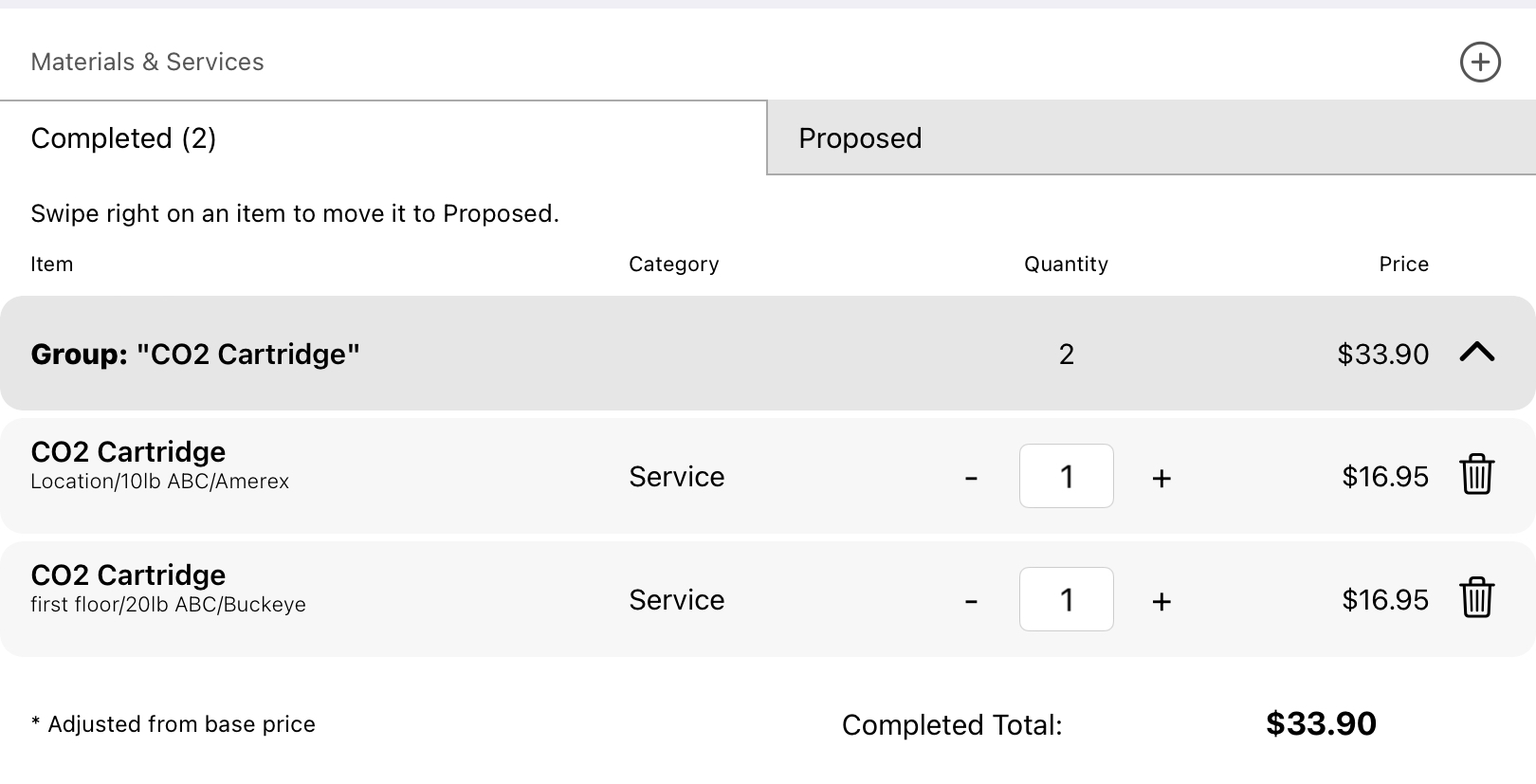Screen dimensions: 1536x784
Task: Open the first CO2 Cartridge item name
Action: click(128, 451)
